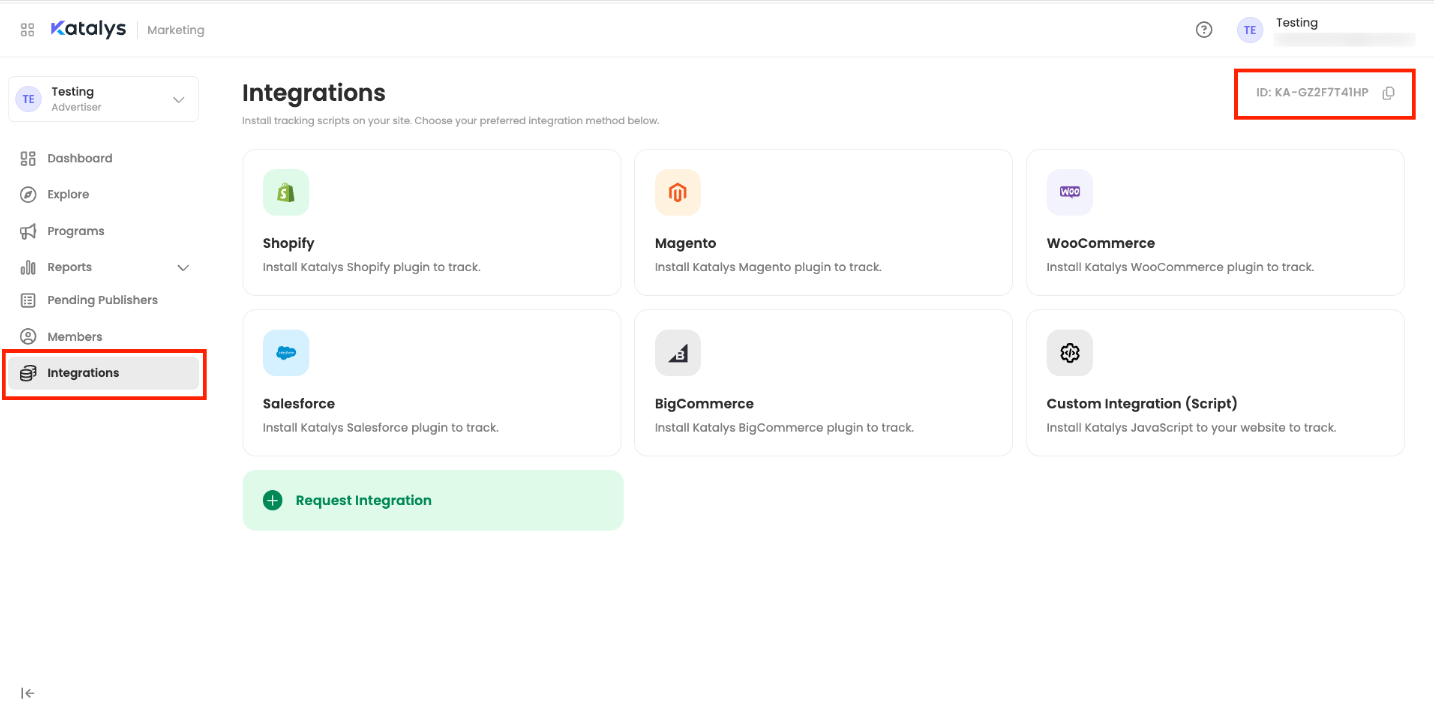Open the BigCommerce integration card
Screen dimensions: 1434x720
(823, 383)
